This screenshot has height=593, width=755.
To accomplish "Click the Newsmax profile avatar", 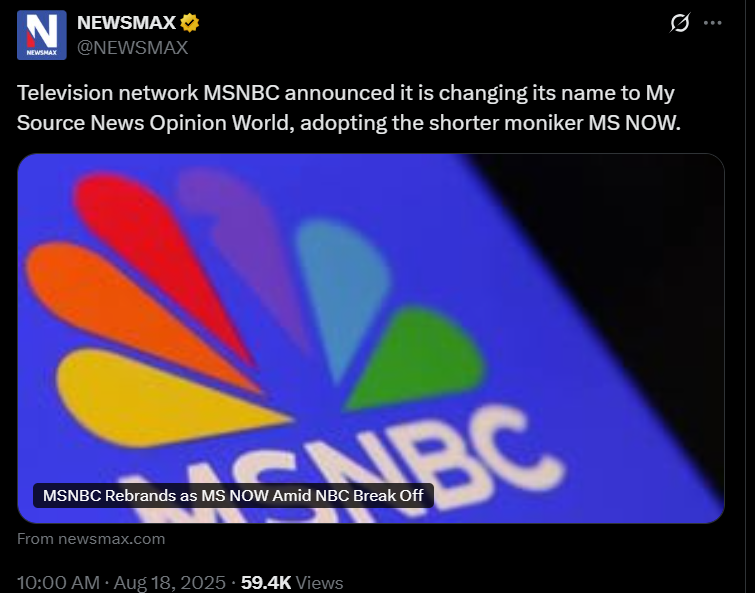I will point(42,35).
